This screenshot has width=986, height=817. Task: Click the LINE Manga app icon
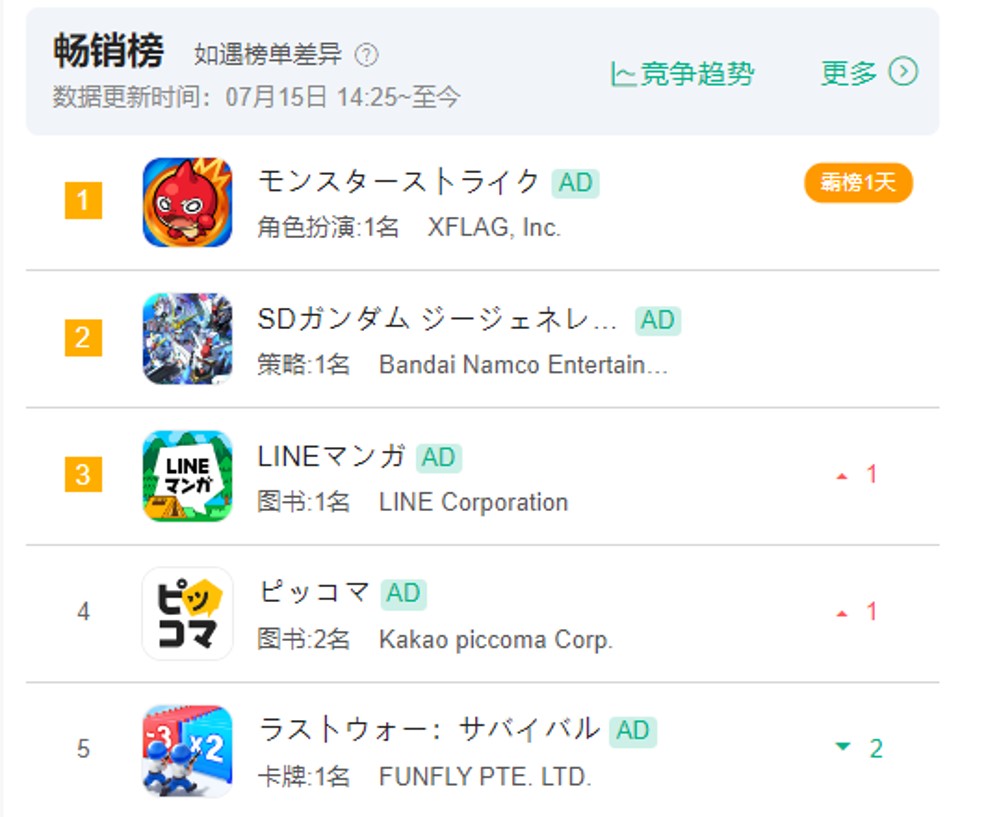[187, 476]
